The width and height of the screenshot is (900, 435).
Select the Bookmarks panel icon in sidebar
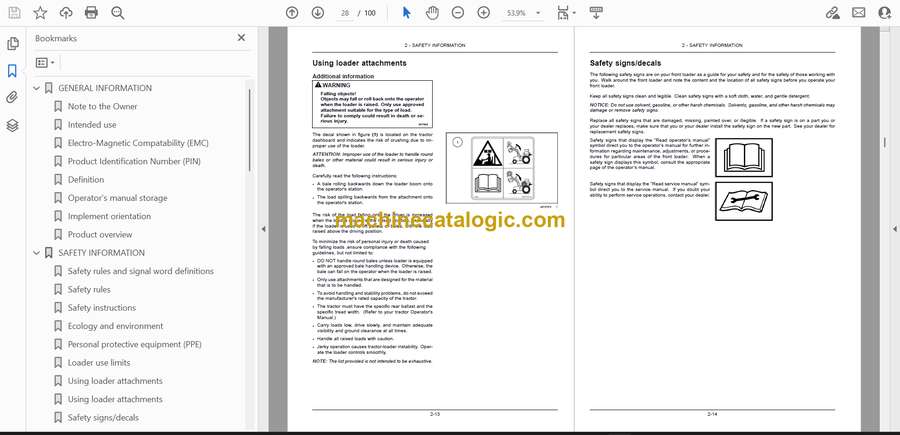point(12,71)
